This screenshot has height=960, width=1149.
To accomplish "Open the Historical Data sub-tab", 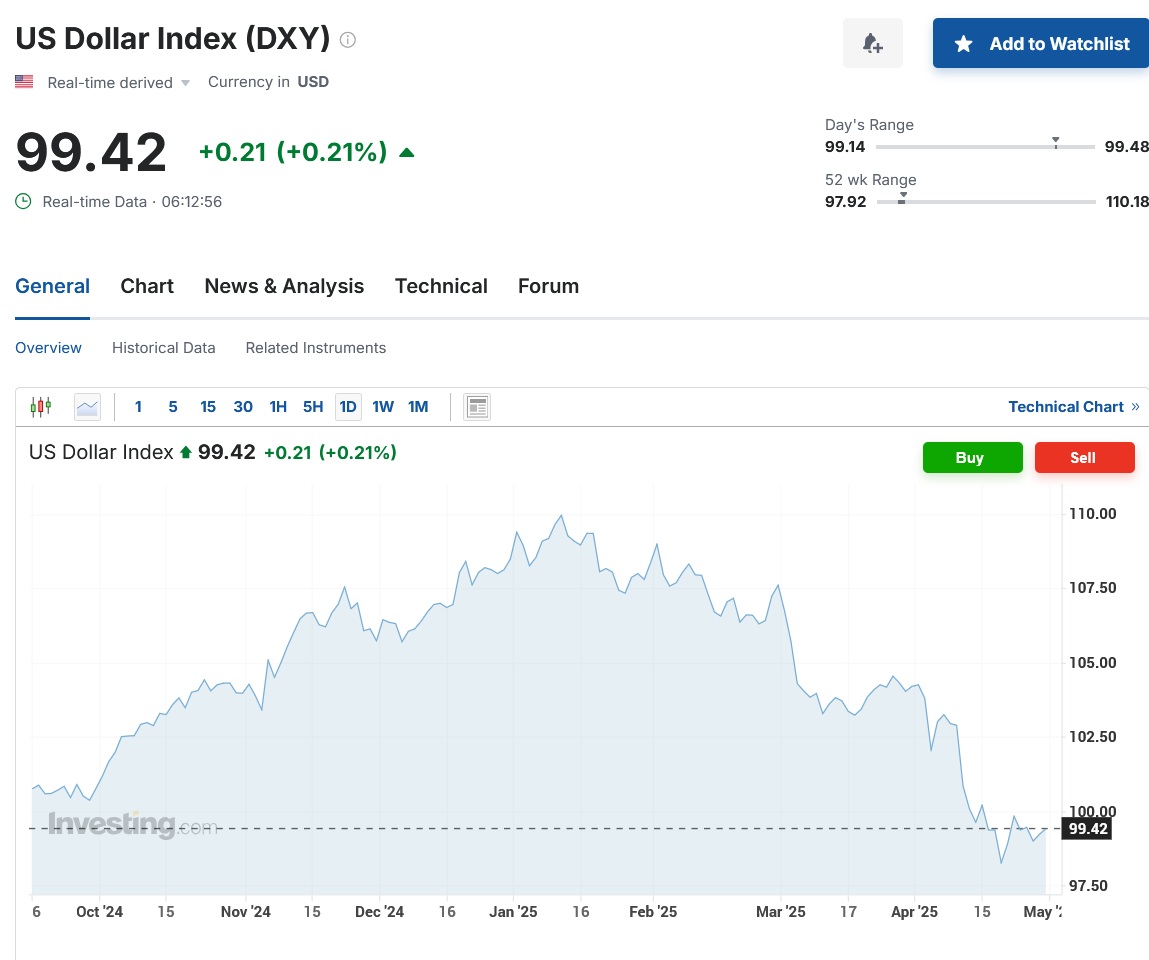I will point(163,348).
